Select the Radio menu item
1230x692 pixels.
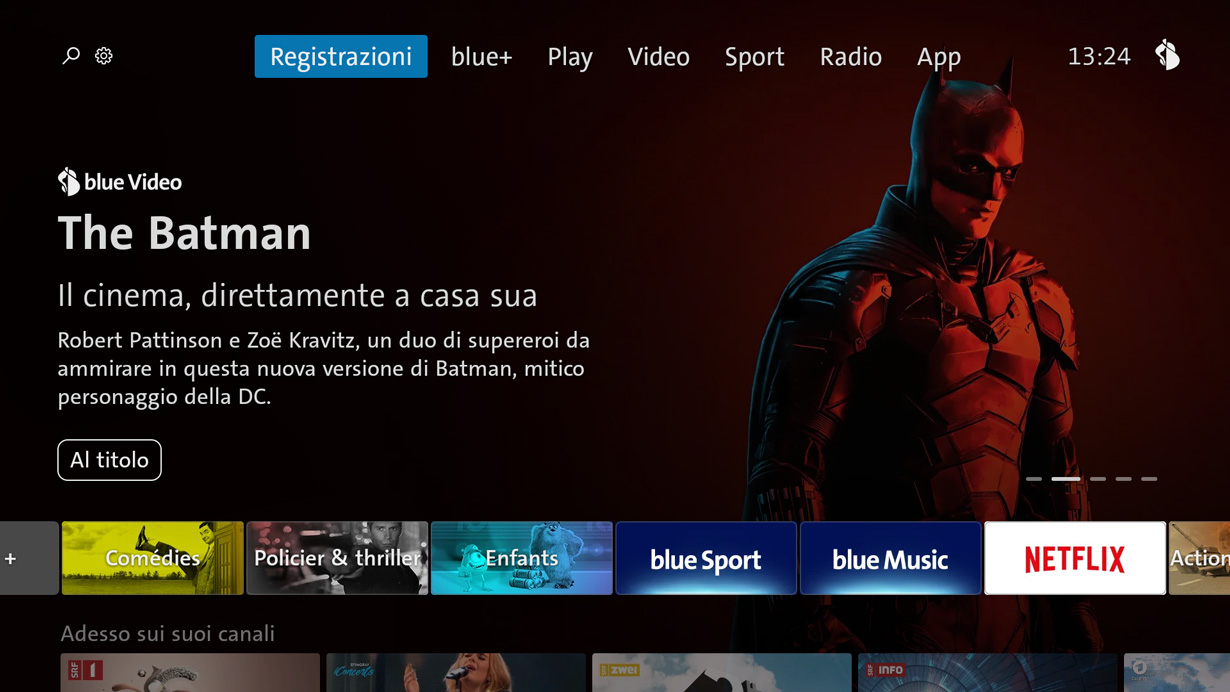(x=851, y=57)
